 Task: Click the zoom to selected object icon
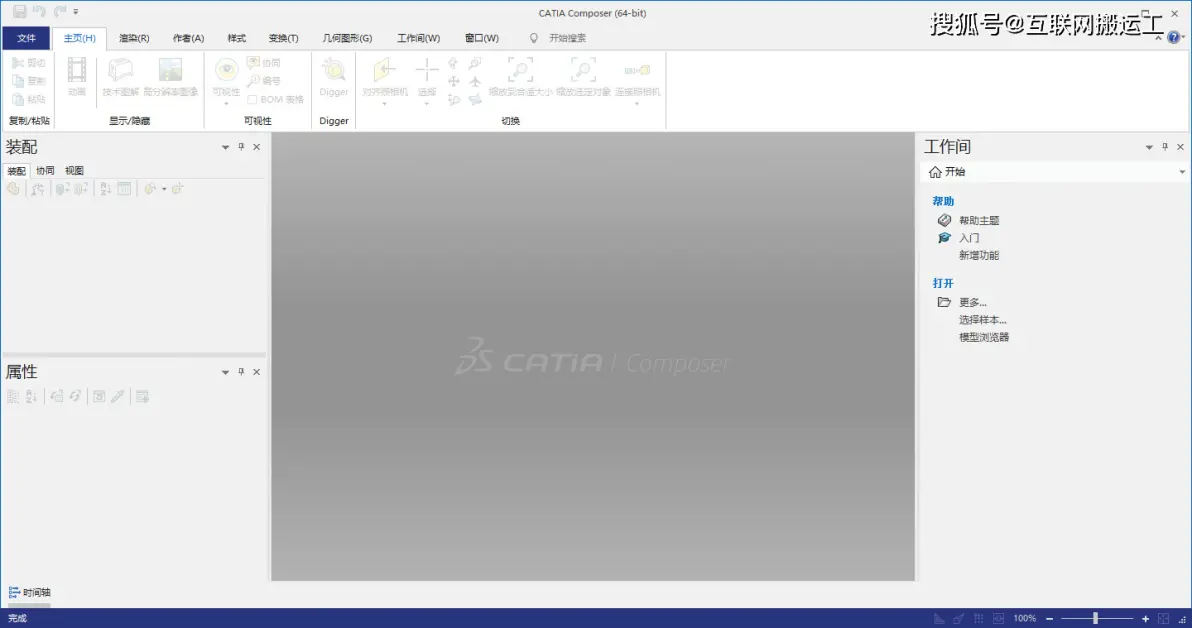[583, 70]
